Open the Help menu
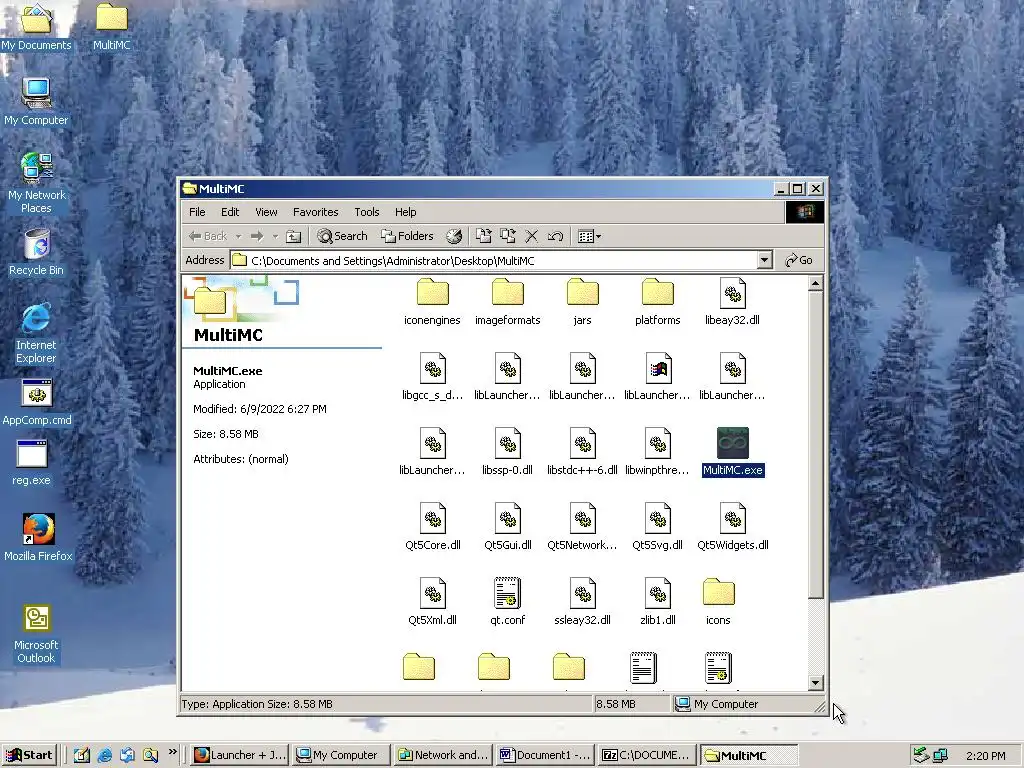Image resolution: width=1024 pixels, height=768 pixels. (406, 212)
